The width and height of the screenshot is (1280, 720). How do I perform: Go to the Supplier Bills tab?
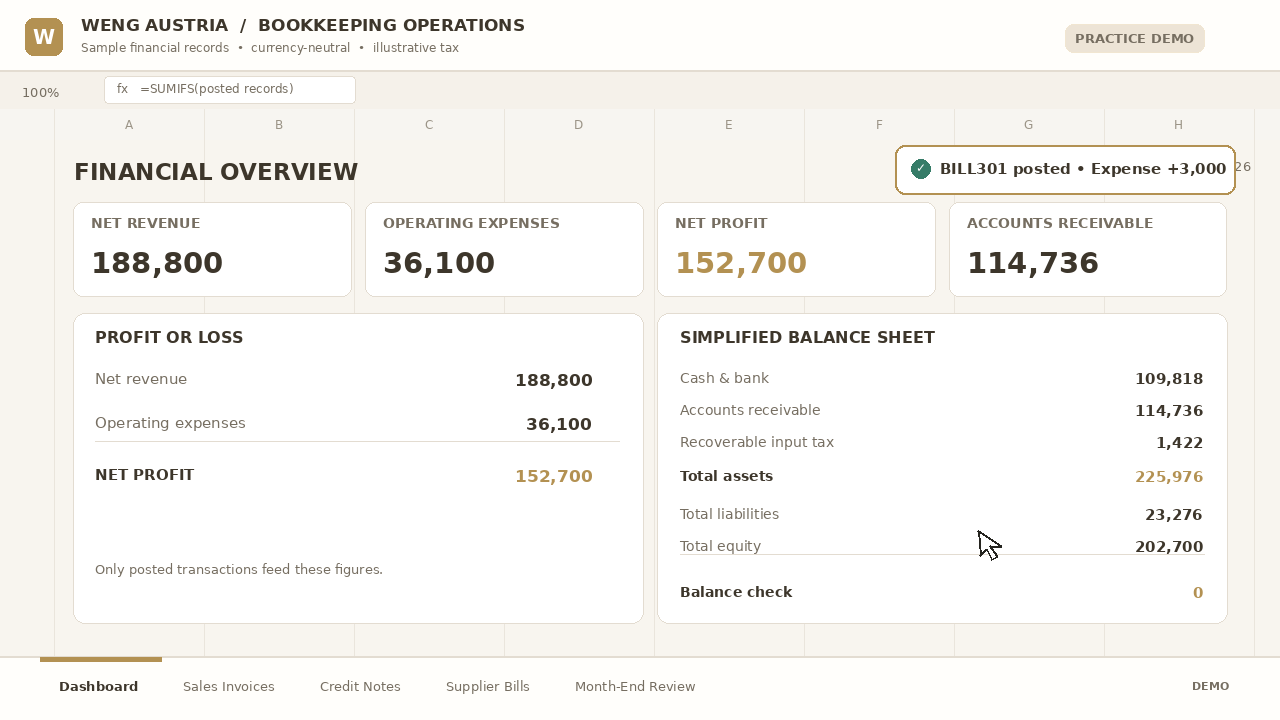point(488,687)
